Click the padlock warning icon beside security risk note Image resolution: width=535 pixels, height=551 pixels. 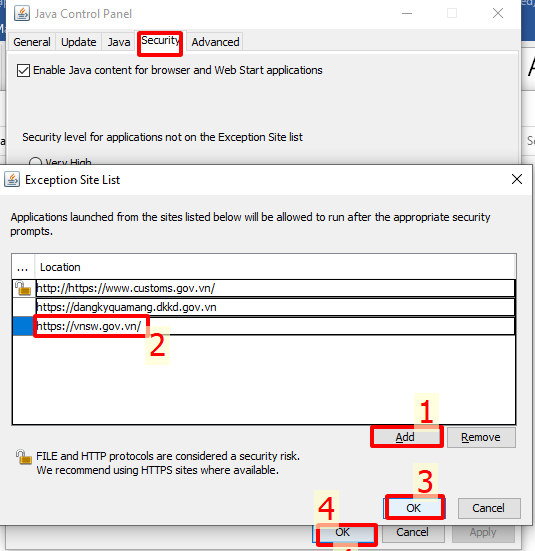[x=24, y=457]
